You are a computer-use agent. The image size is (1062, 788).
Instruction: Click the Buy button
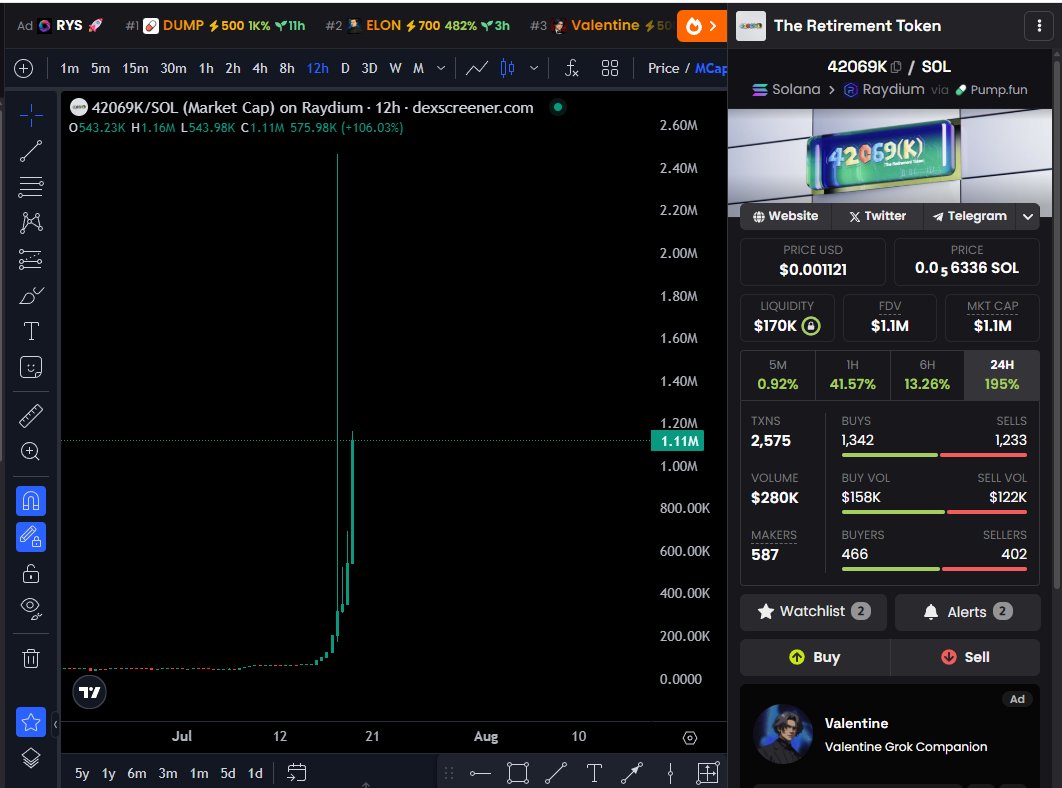click(x=815, y=657)
